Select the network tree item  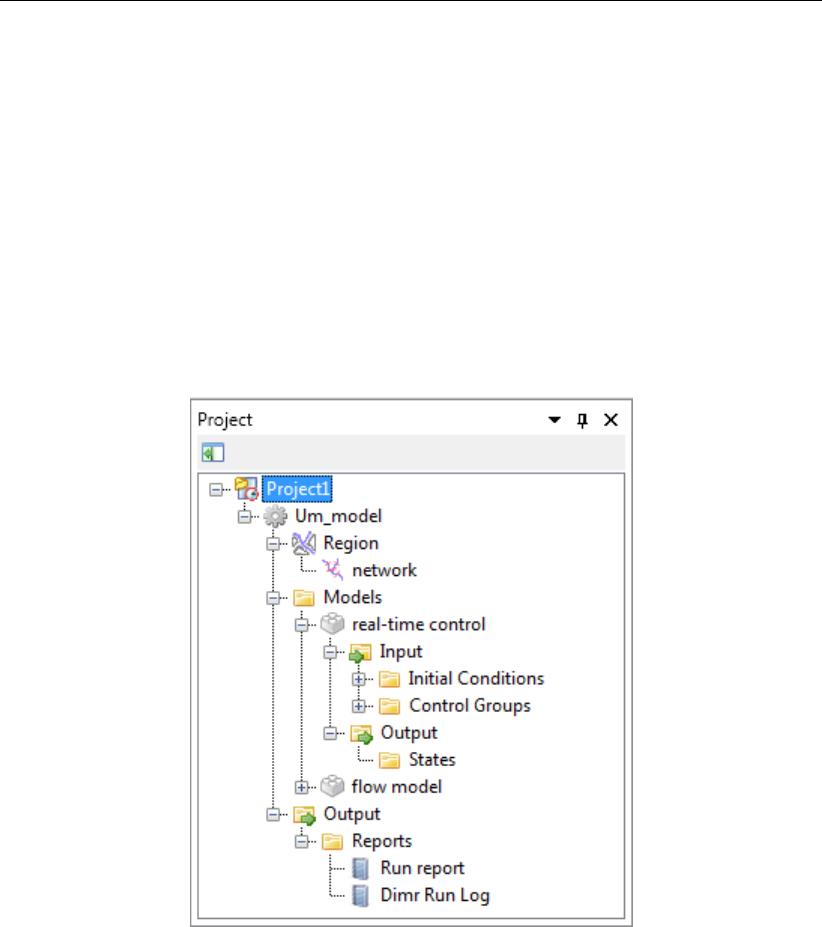[384, 571]
